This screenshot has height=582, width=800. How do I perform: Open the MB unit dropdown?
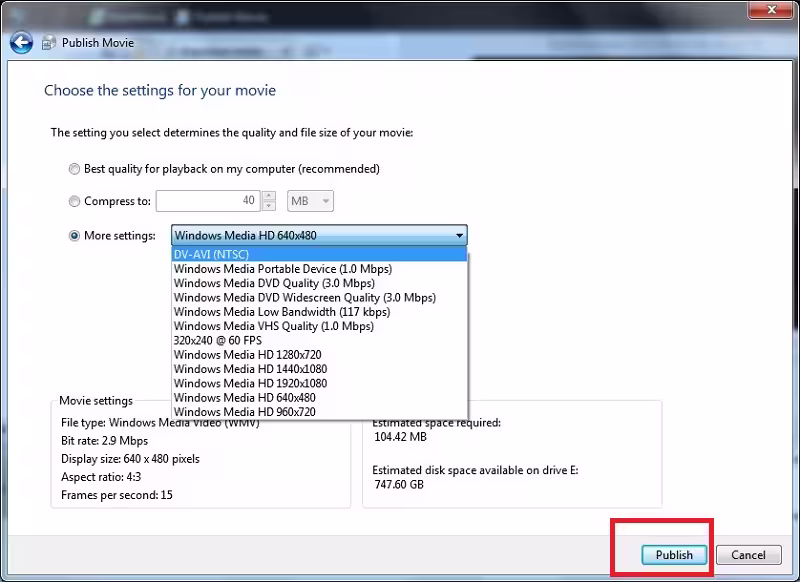pyautogui.click(x=310, y=201)
